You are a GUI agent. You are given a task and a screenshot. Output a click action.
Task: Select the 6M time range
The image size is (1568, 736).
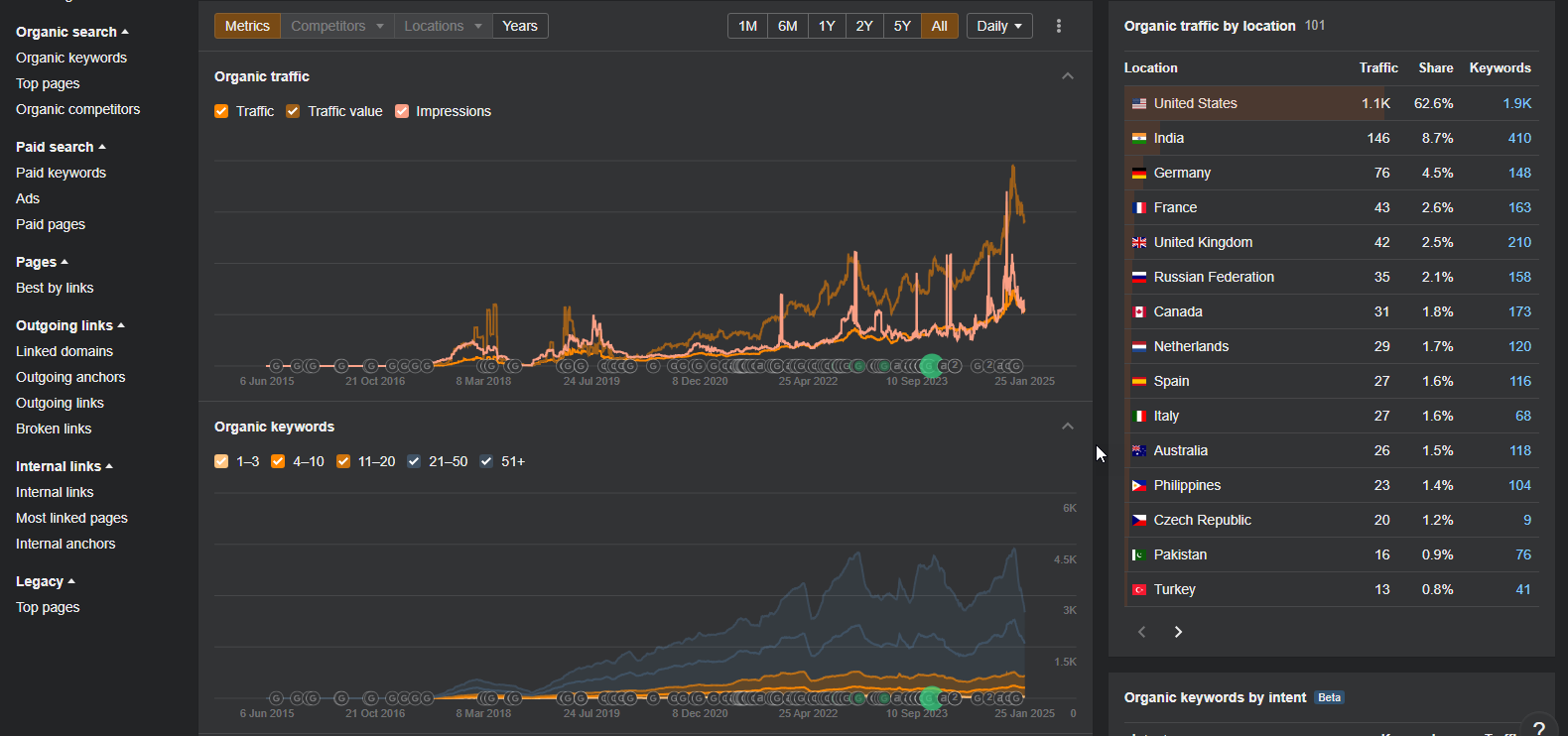coord(788,26)
